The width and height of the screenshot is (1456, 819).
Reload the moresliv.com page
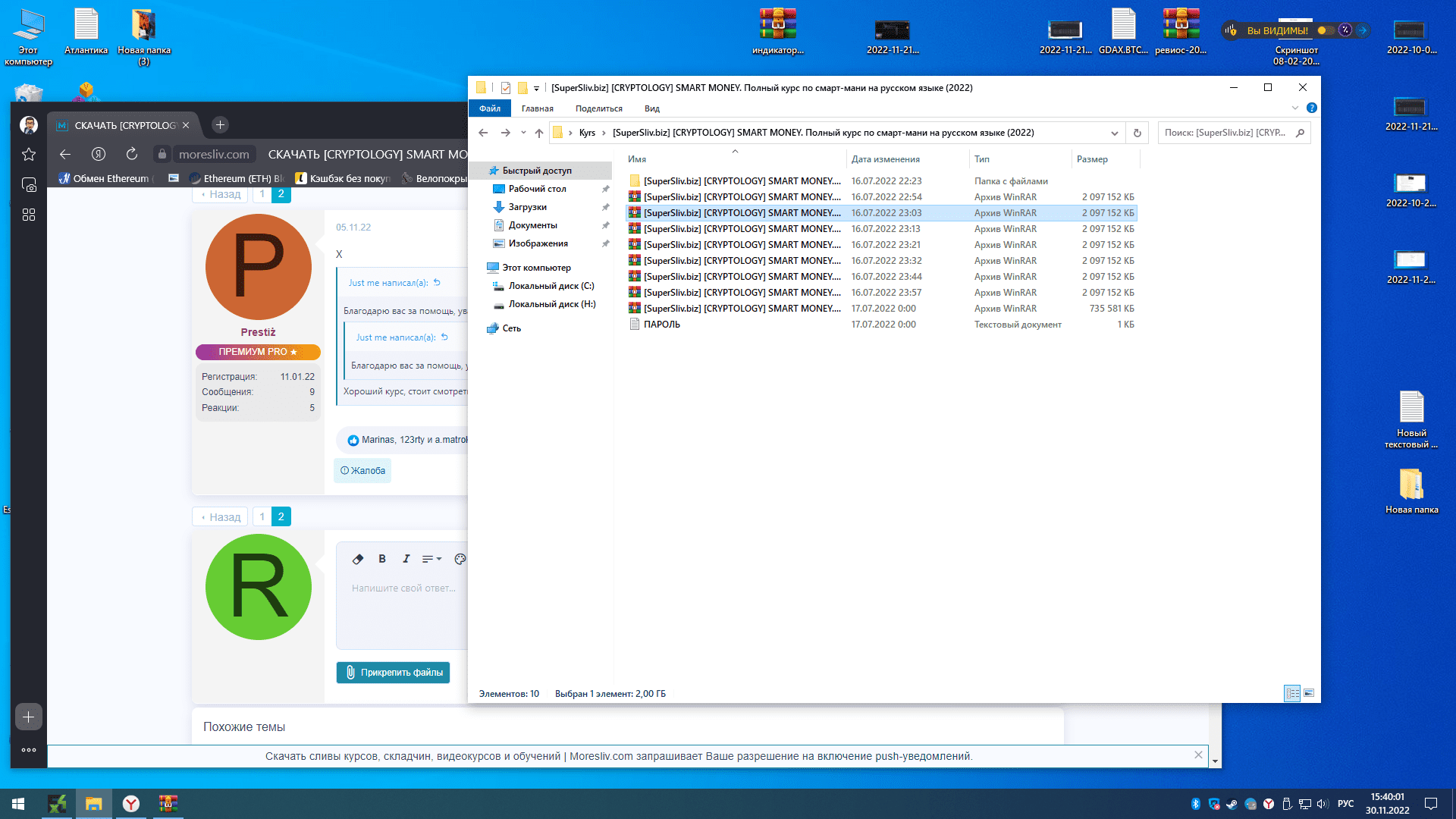pos(132,154)
